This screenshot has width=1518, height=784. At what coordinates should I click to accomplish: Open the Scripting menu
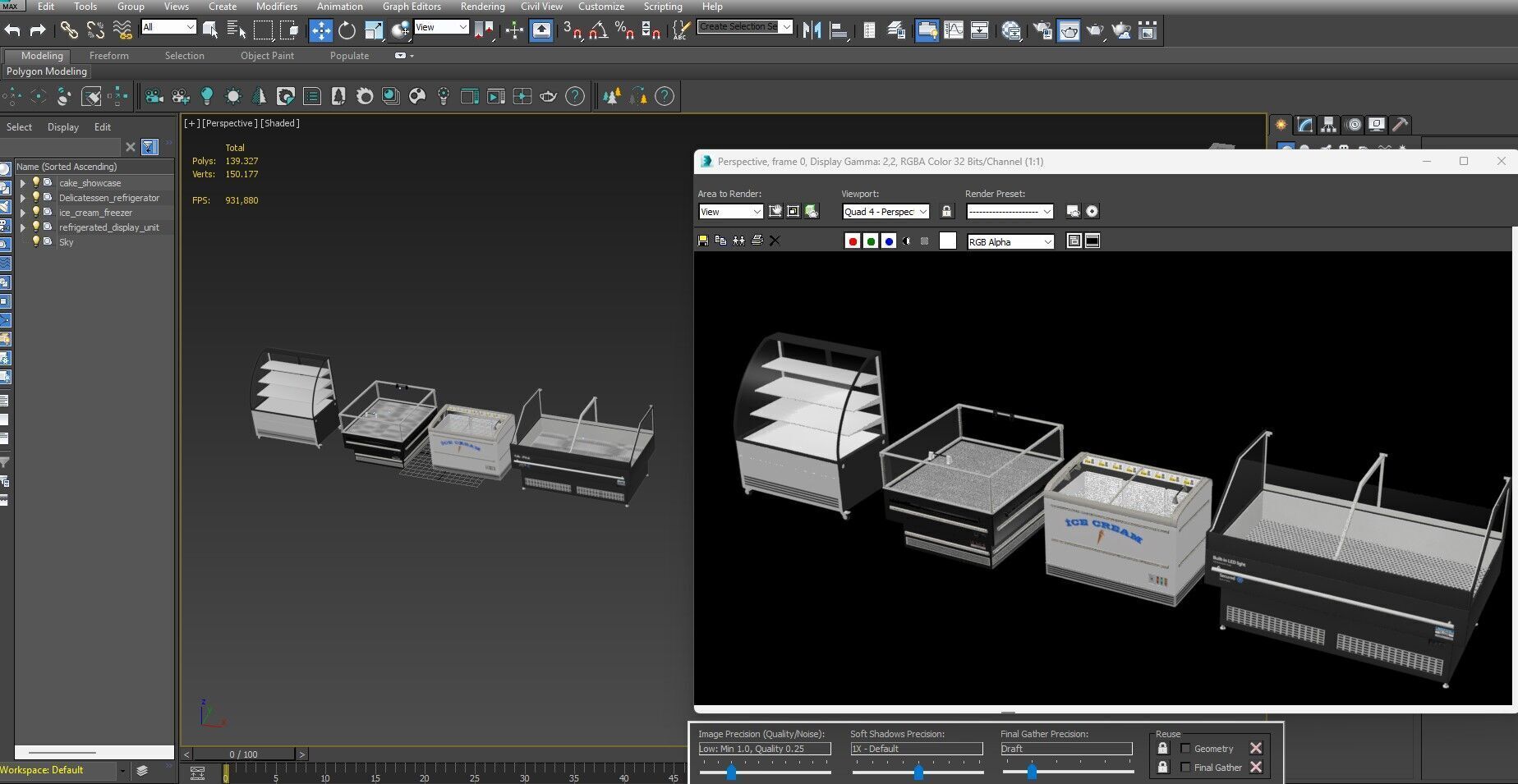pyautogui.click(x=663, y=7)
